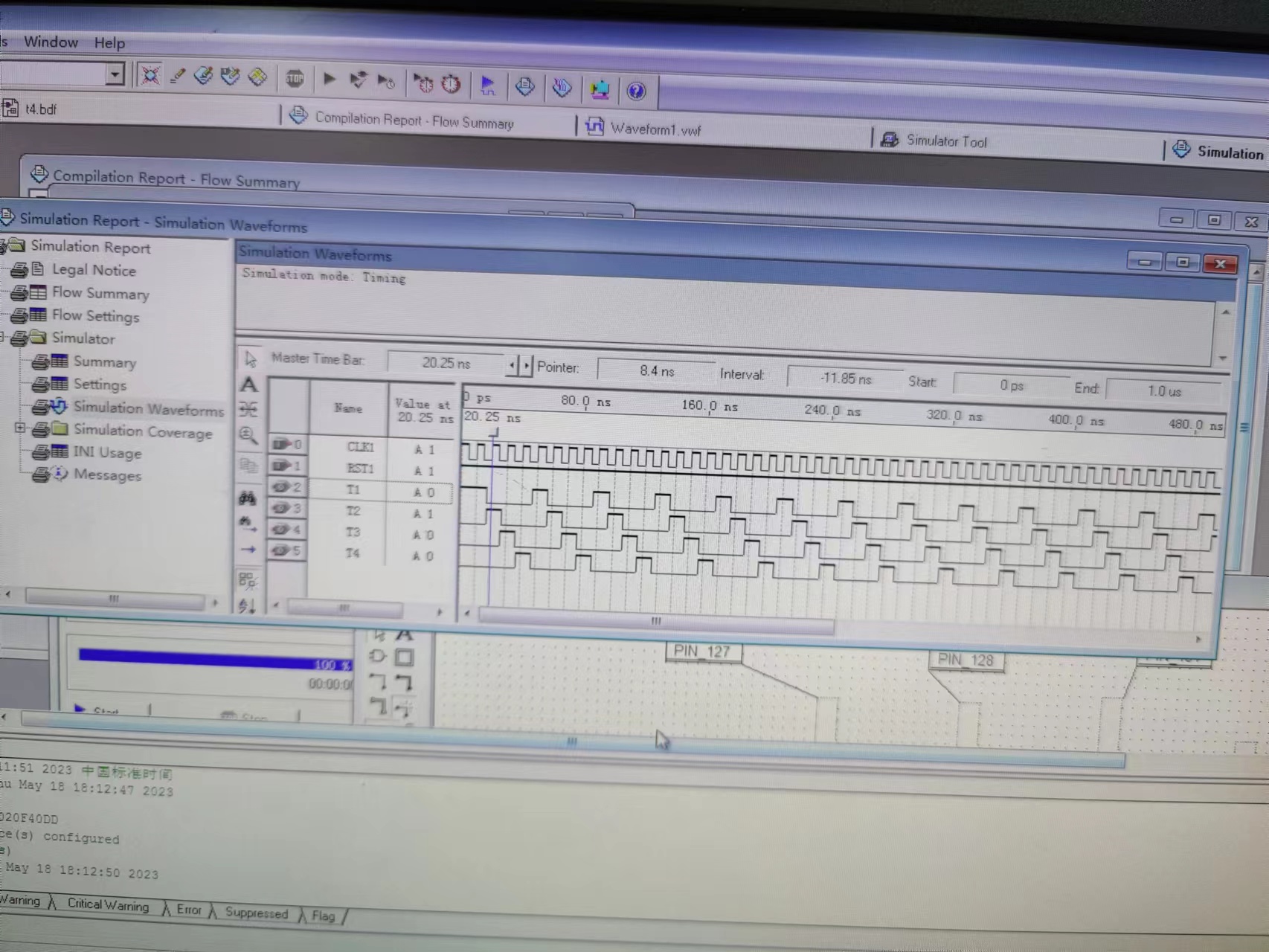The width and height of the screenshot is (1269, 952).
Task: Open the Timing Analyzer clock icon
Action: (451, 84)
